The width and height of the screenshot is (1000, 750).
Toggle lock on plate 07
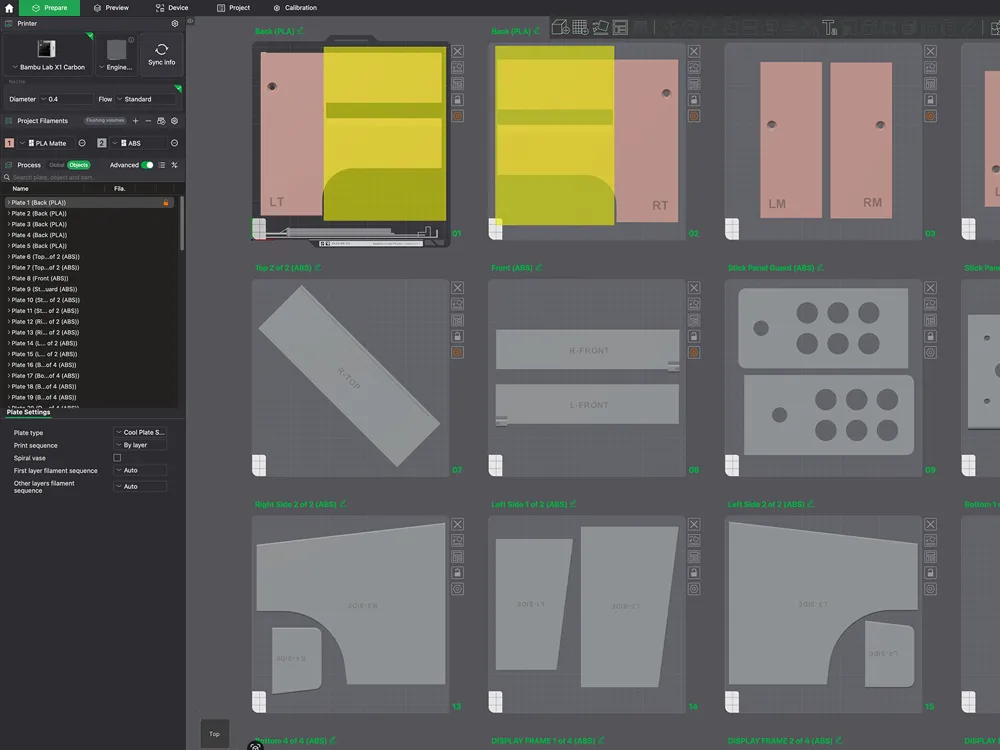457,336
